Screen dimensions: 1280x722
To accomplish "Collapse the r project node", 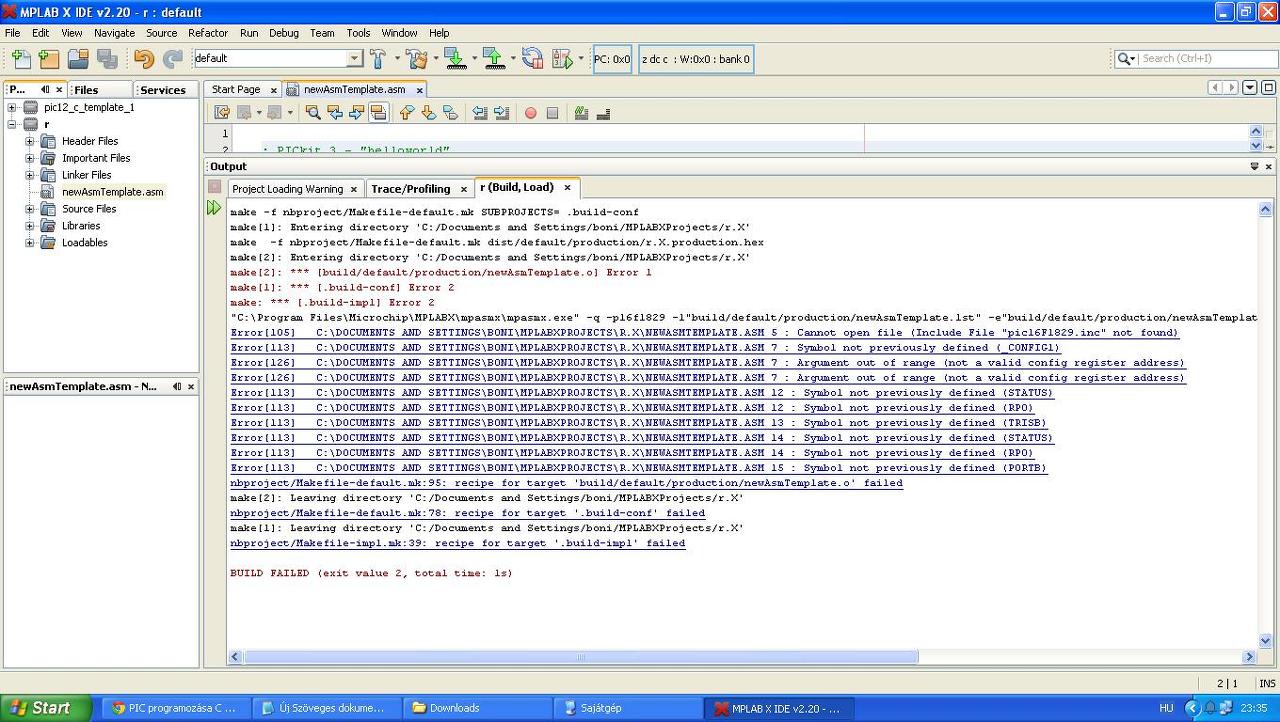I will click(x=12, y=124).
